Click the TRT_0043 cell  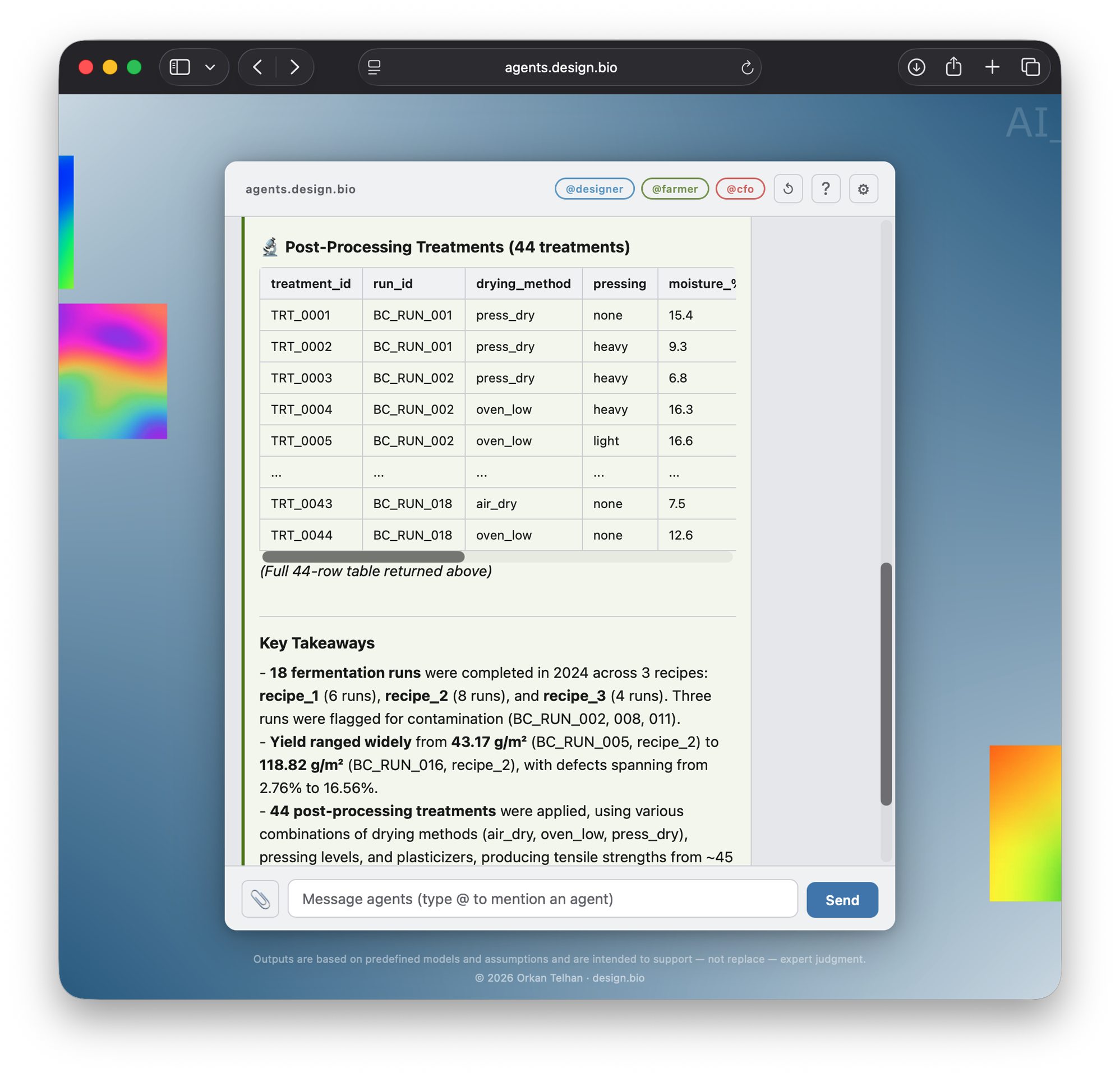[x=311, y=504]
